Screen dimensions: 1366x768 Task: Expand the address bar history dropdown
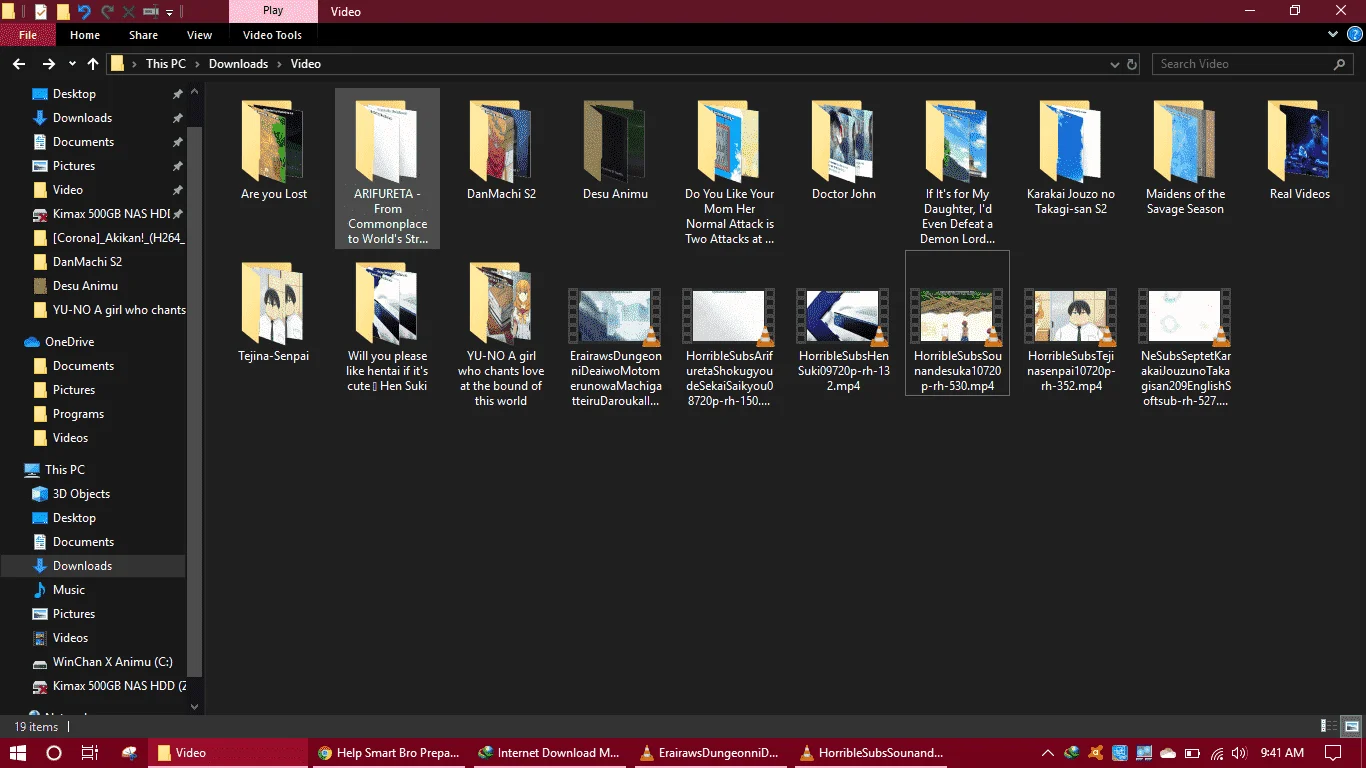coord(1115,64)
